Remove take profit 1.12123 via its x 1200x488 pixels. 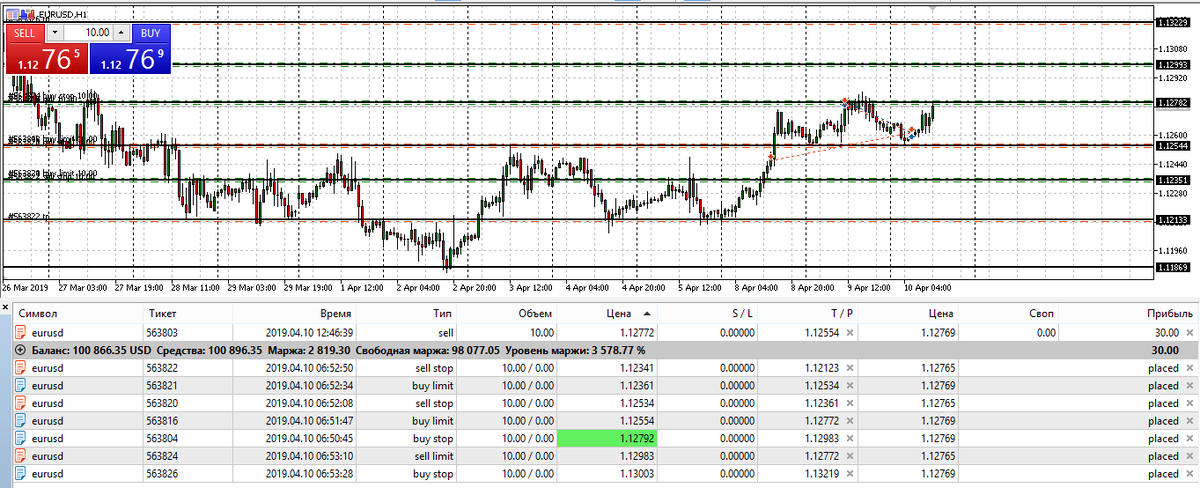pos(850,368)
